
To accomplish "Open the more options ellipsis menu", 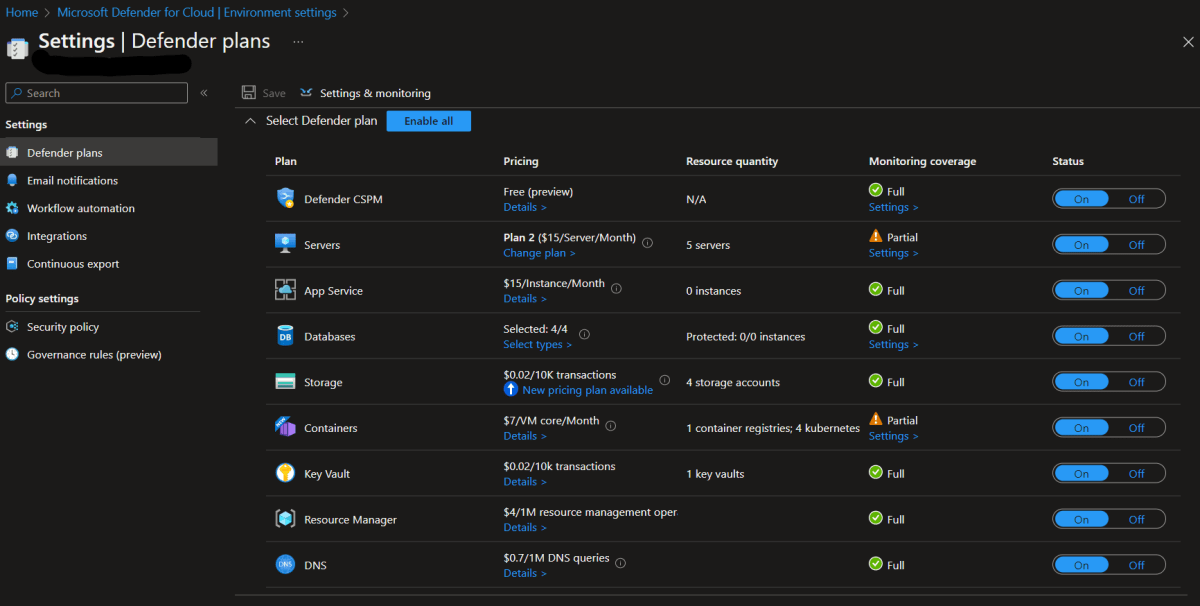I will [298, 41].
